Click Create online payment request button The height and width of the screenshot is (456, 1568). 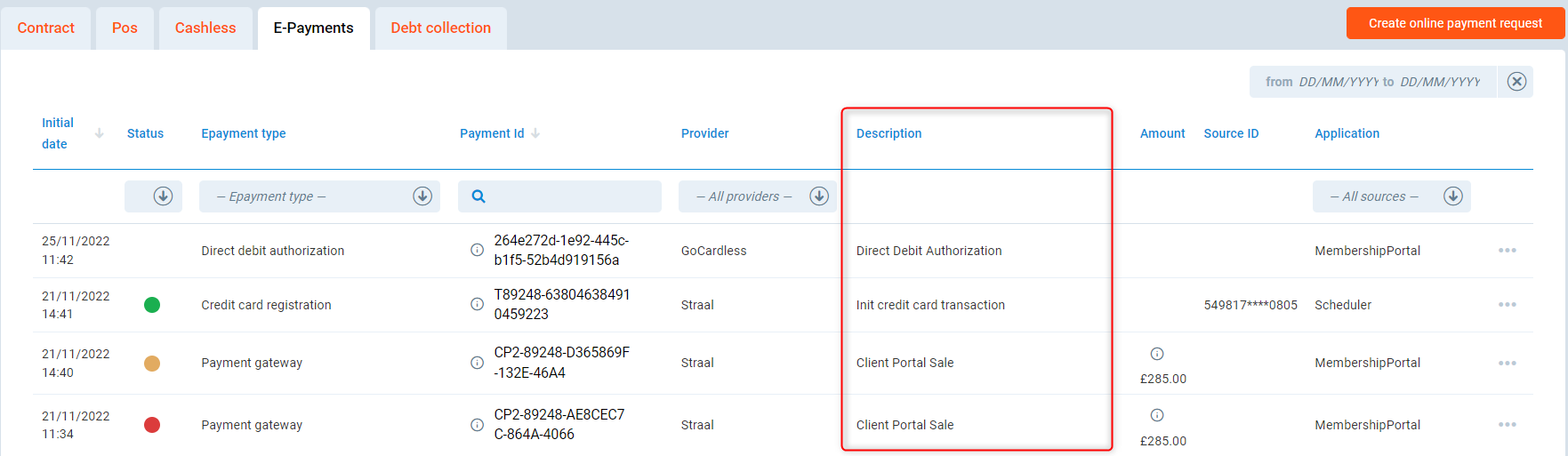coord(1454,23)
